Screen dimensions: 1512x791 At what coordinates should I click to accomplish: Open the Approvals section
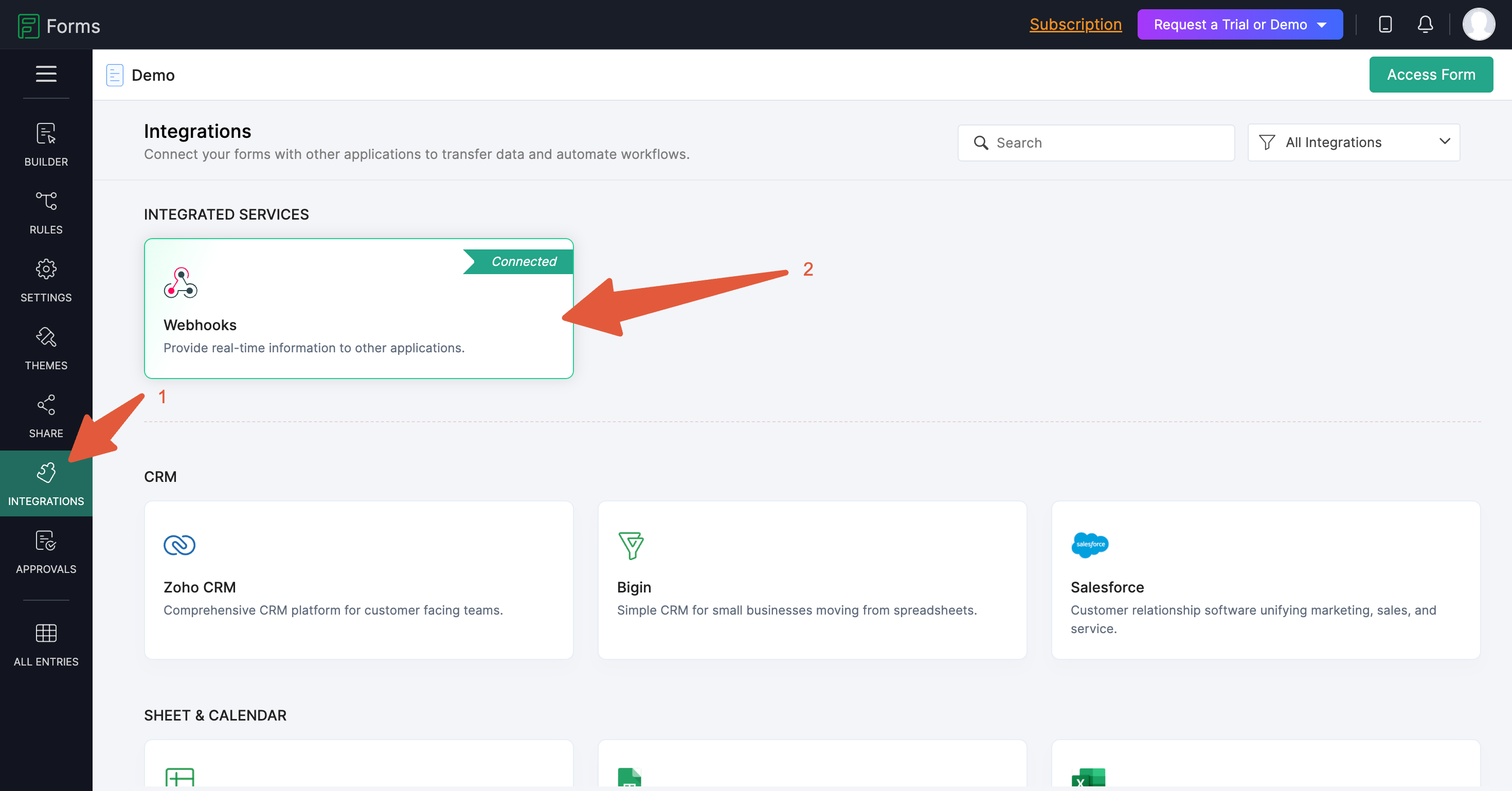[x=46, y=552]
